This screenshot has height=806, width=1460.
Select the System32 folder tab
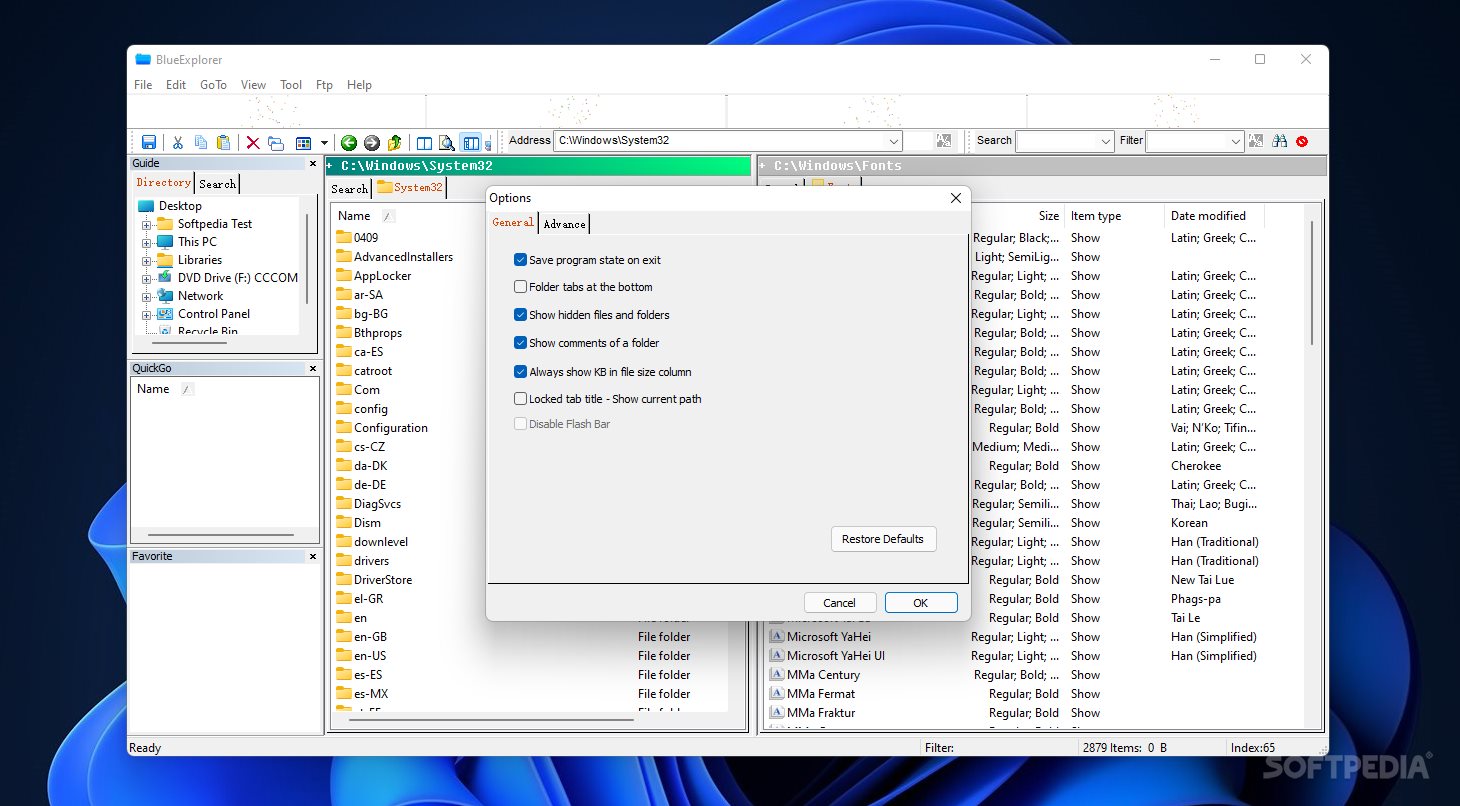tap(410, 187)
